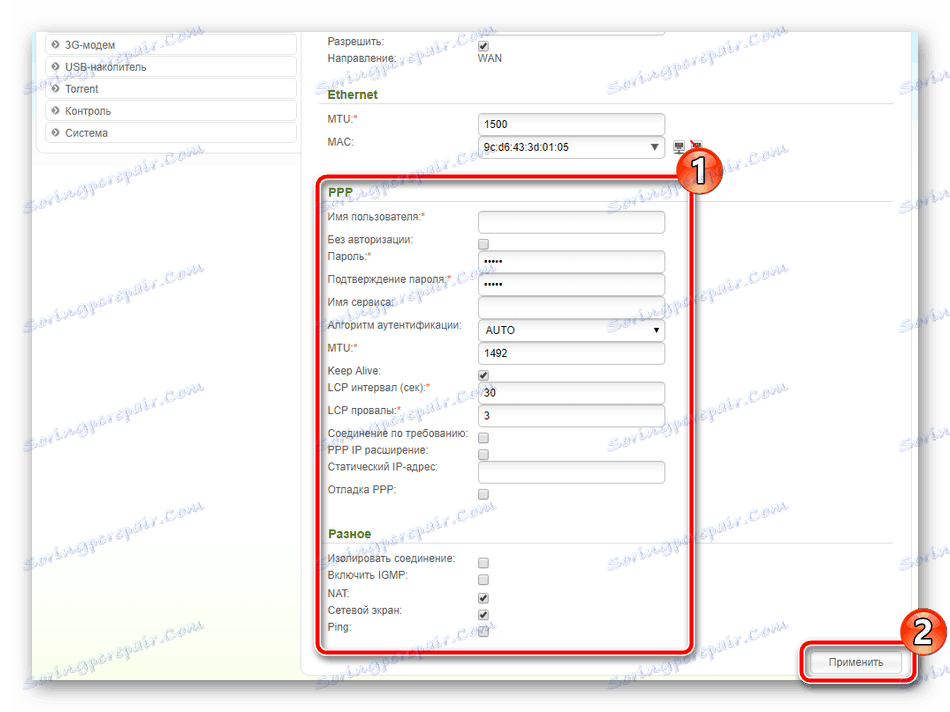Focus the Ethernet MTU field
Viewport: 950px width, 712px height.
coord(571,124)
